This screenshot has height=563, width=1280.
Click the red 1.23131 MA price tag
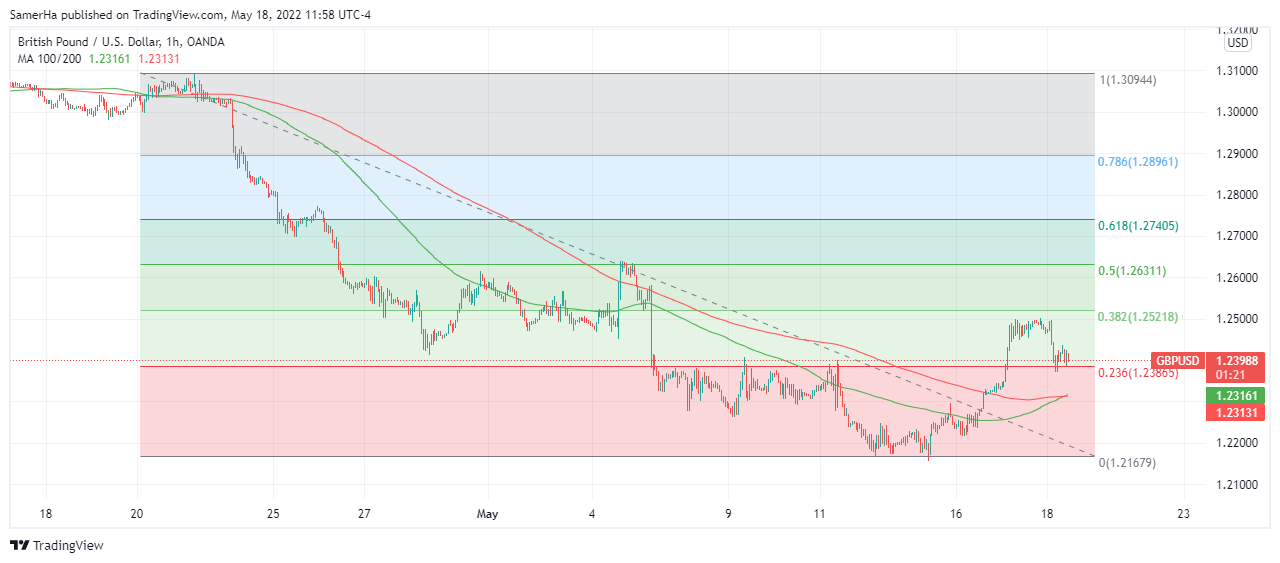(x=1238, y=411)
